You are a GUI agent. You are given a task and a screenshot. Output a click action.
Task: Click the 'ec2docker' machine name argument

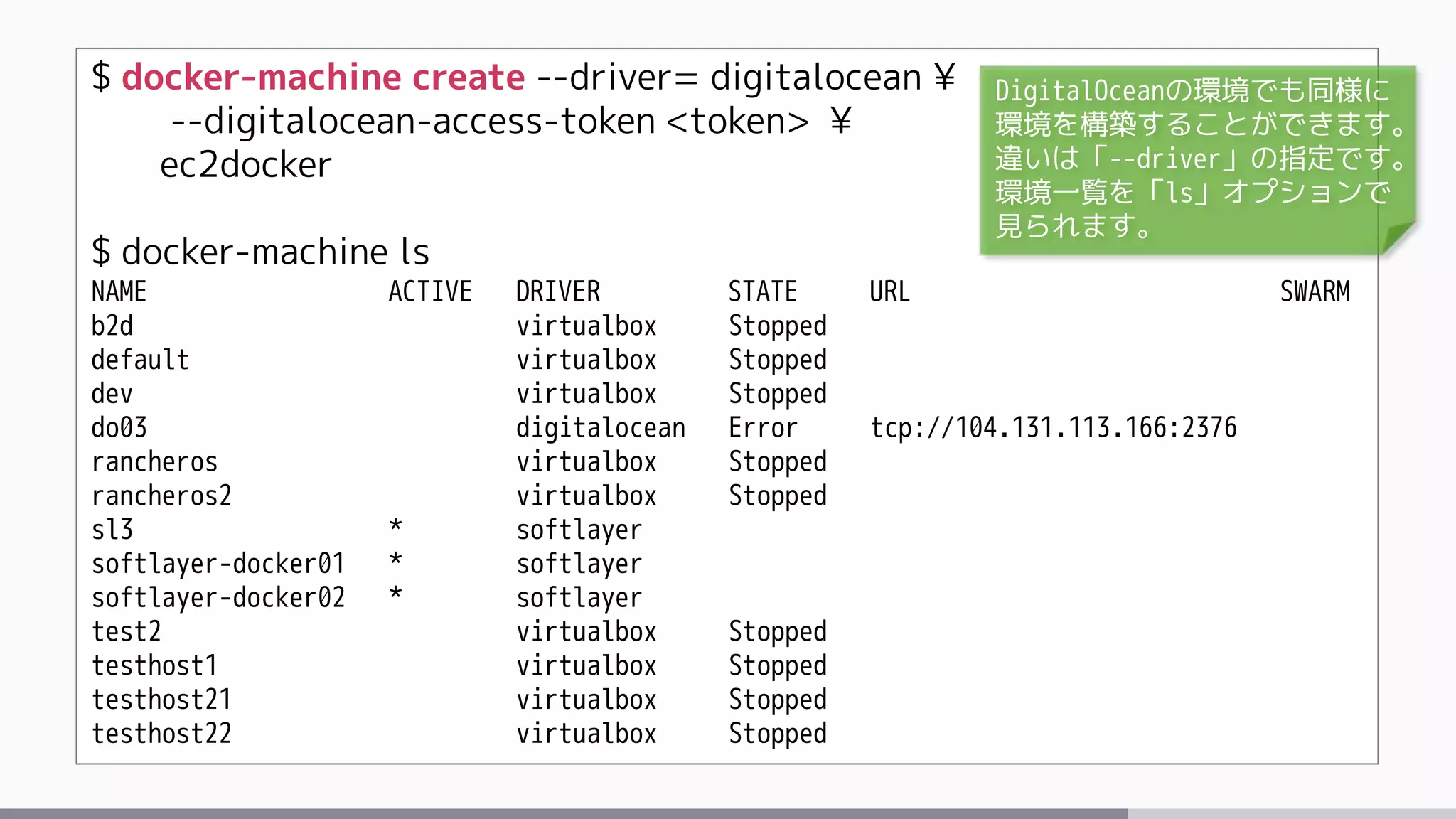point(246,165)
